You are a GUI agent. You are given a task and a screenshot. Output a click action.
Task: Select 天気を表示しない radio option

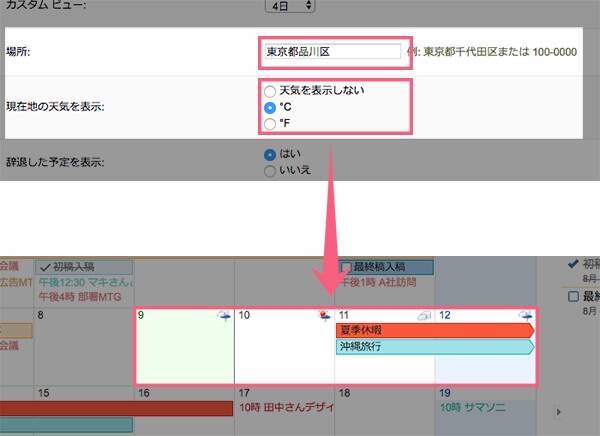(270, 91)
